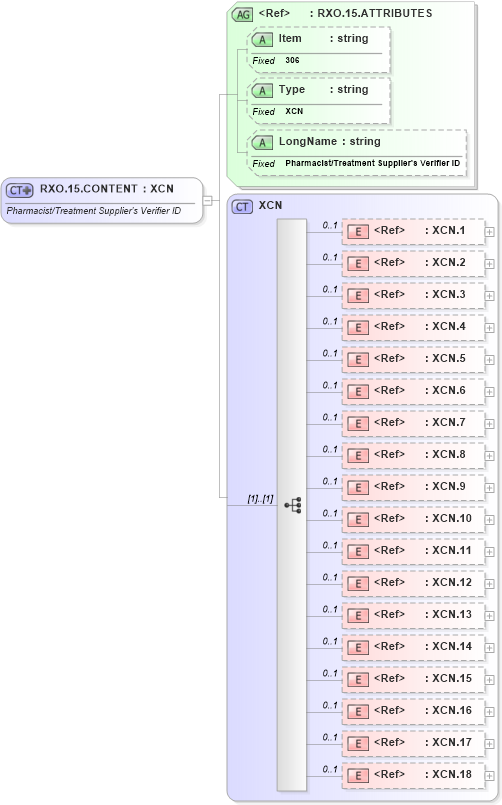502x805 pixels.
Task: Click the XCN complex type heading
Action: 271,205
